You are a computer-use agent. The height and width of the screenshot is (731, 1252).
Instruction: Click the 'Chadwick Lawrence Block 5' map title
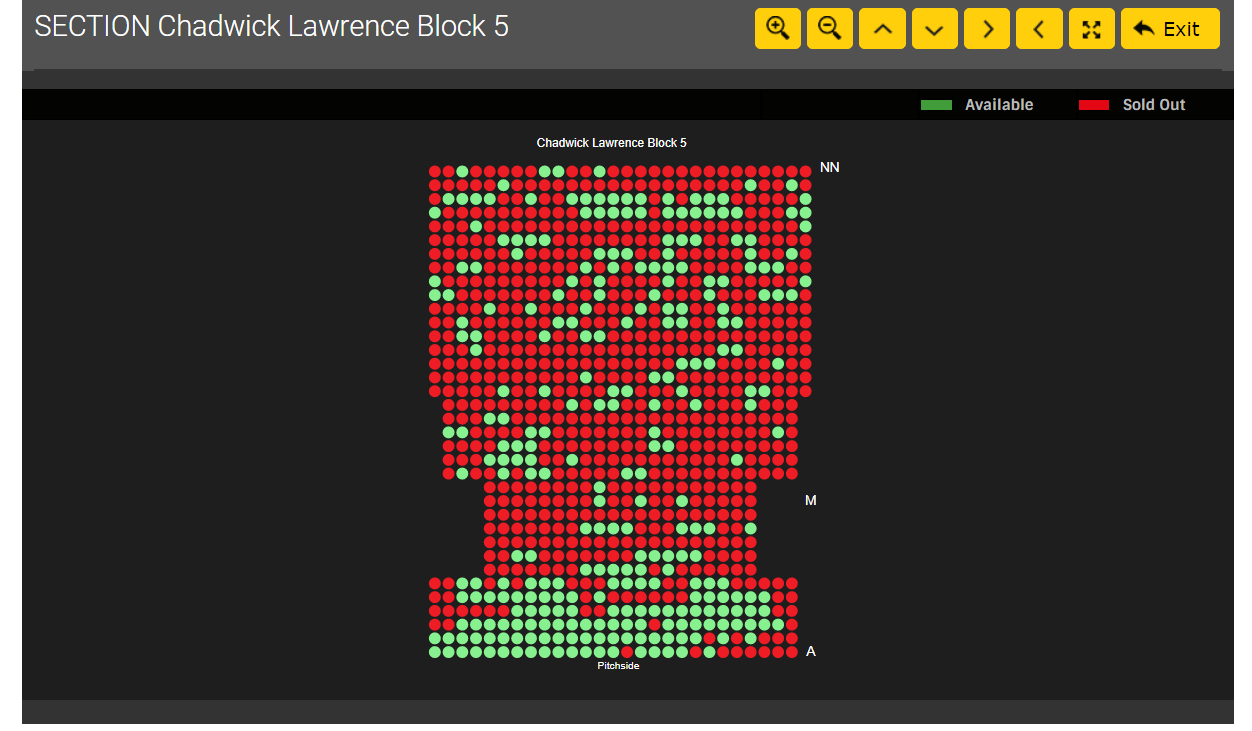tap(611, 143)
